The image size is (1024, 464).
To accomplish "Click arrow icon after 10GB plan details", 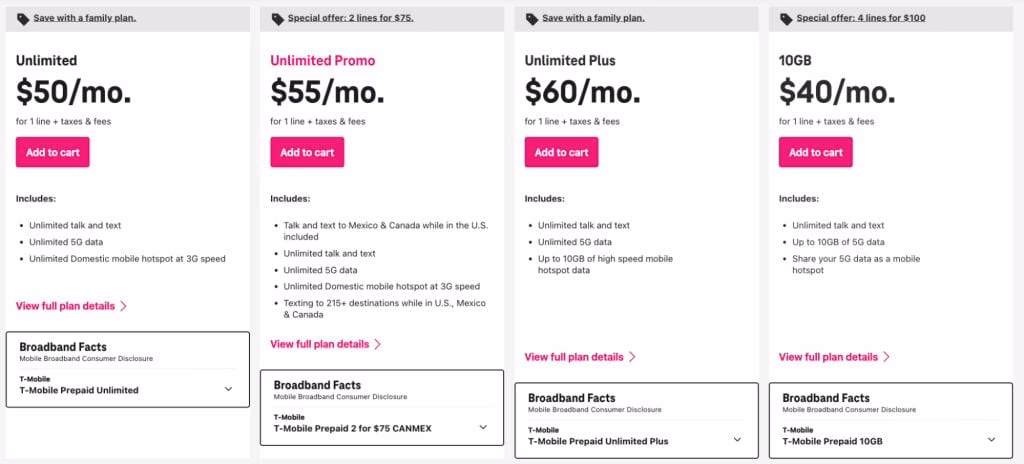I will click(x=886, y=357).
